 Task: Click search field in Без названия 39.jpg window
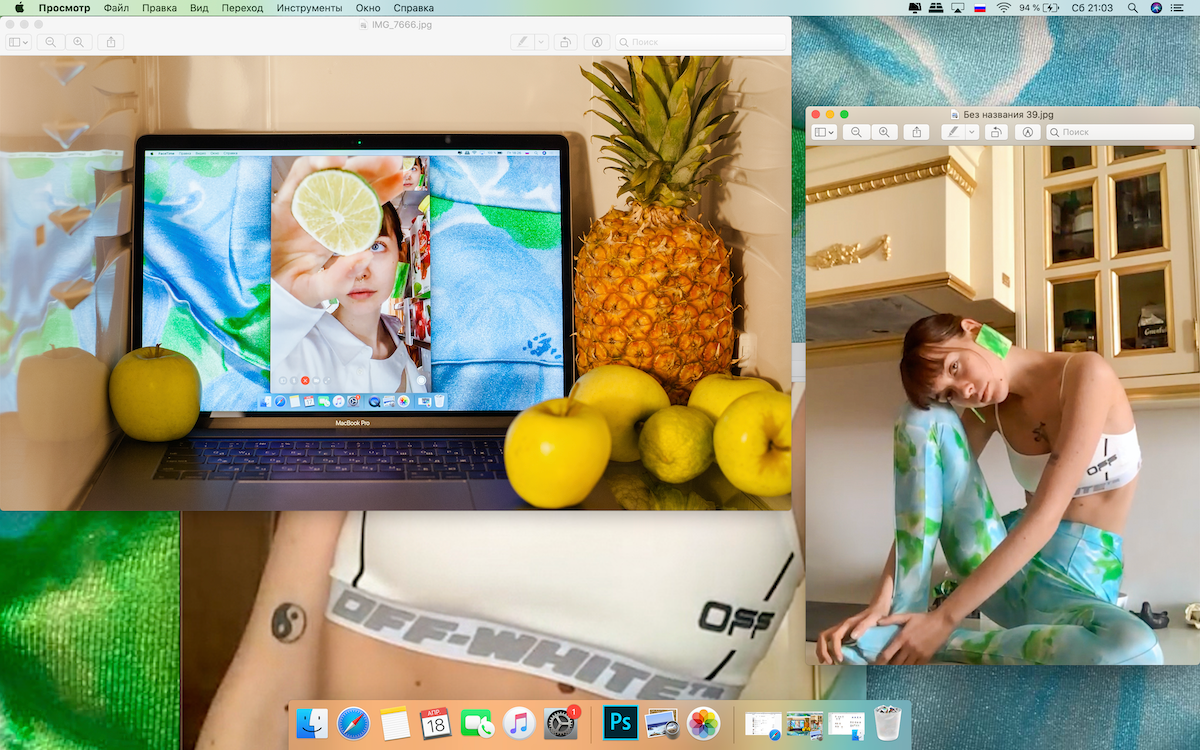[1117, 132]
